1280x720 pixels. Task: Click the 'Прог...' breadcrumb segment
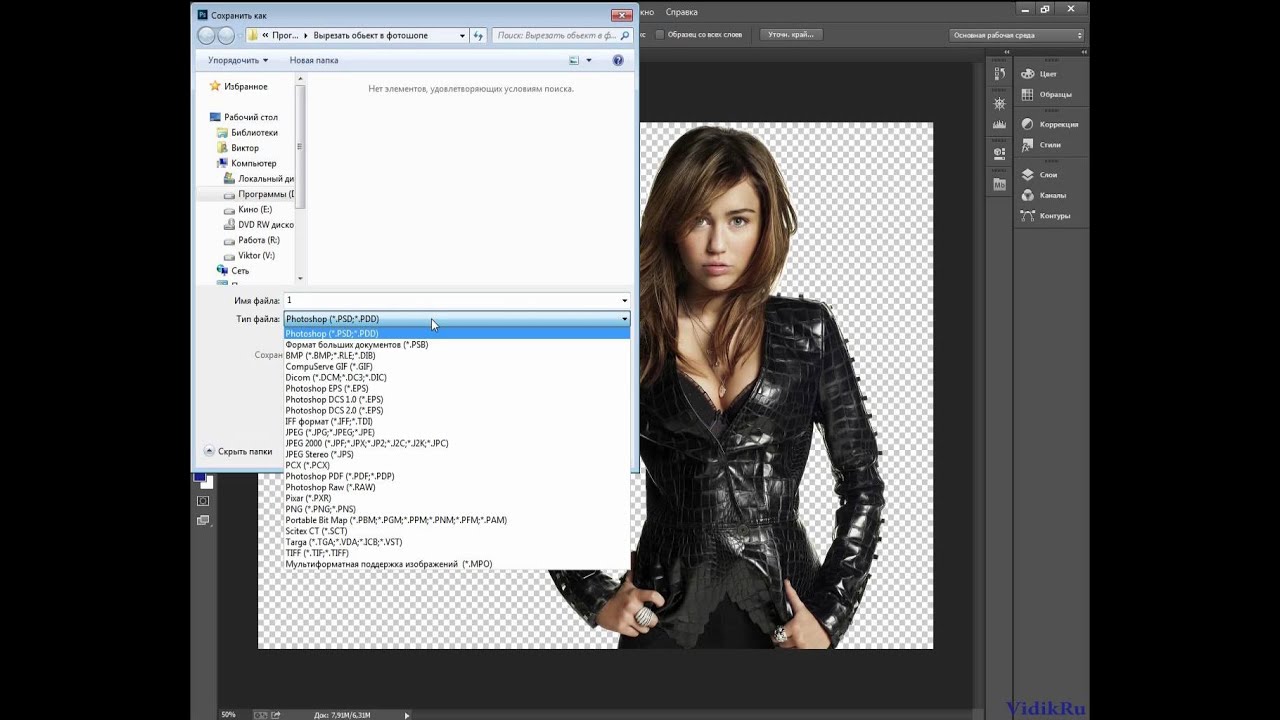[286, 35]
